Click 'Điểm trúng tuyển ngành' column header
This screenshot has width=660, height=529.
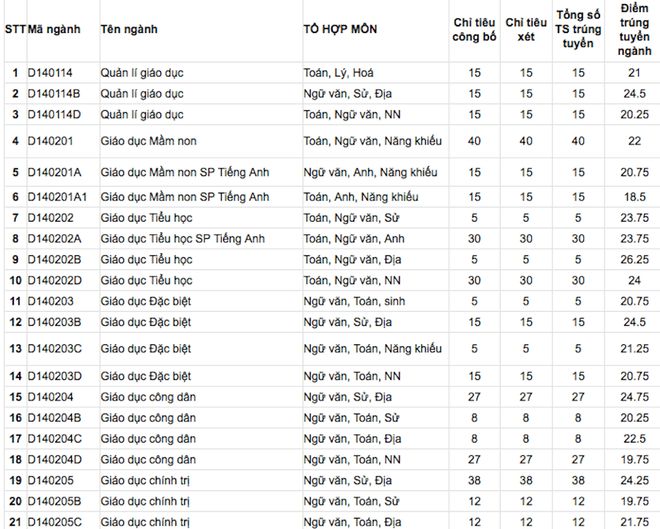[x=634, y=29]
